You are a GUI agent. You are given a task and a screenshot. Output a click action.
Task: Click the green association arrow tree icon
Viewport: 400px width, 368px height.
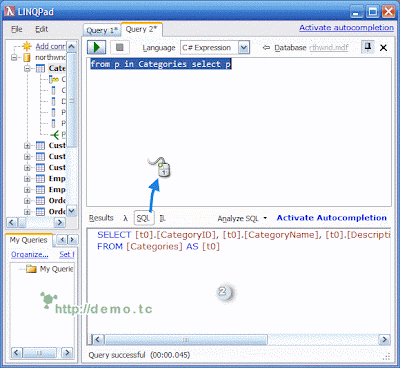pos(54,135)
